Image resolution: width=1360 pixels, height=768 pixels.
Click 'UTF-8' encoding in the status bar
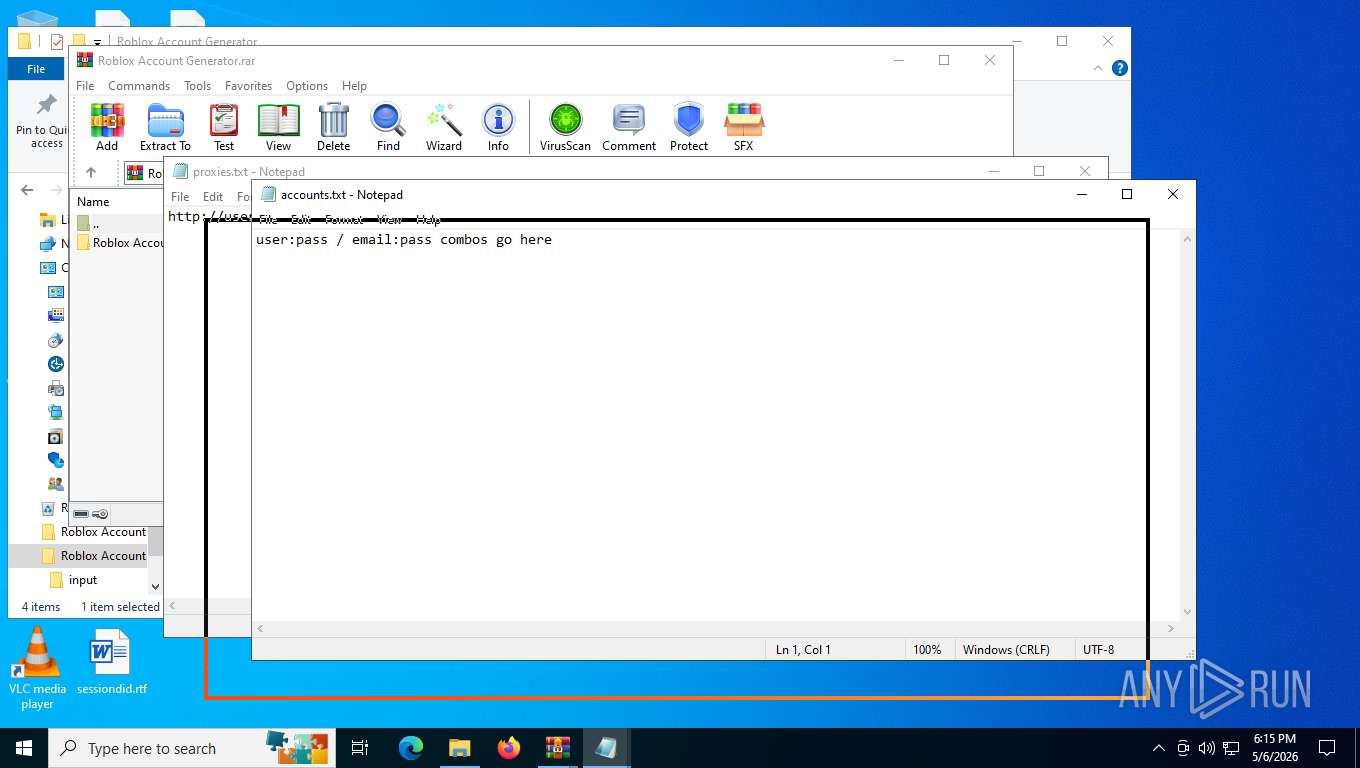1098,650
